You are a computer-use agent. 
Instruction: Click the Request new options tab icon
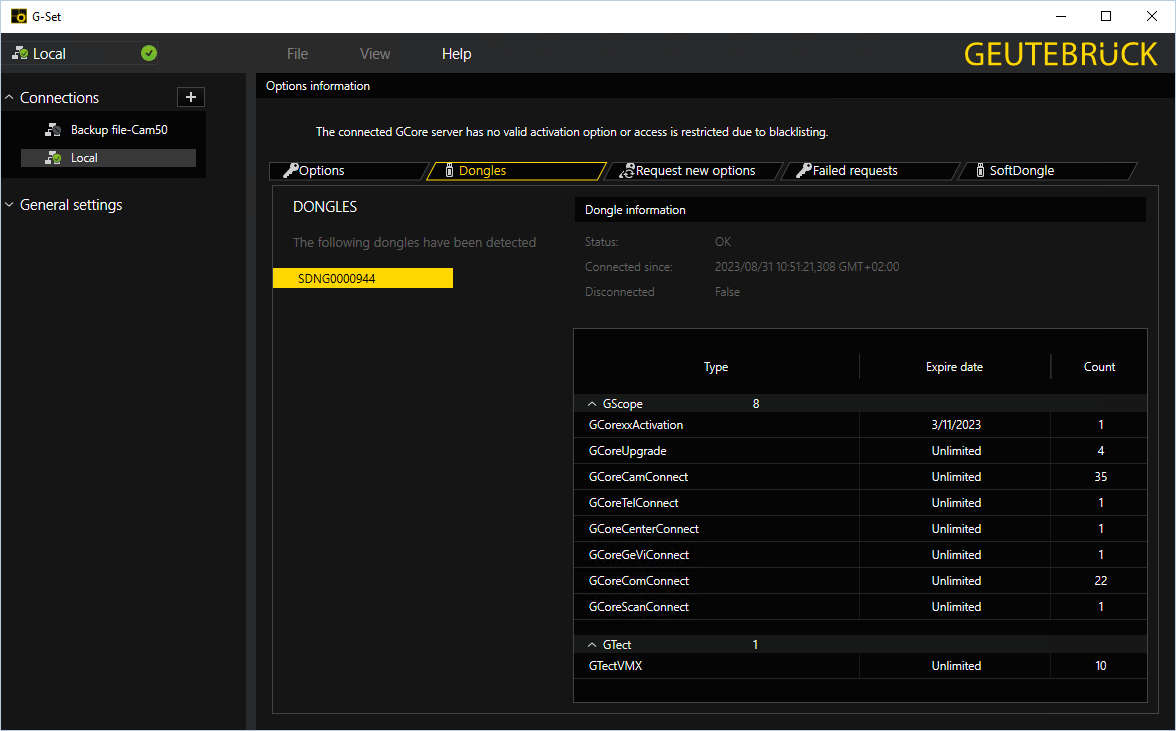click(x=627, y=171)
